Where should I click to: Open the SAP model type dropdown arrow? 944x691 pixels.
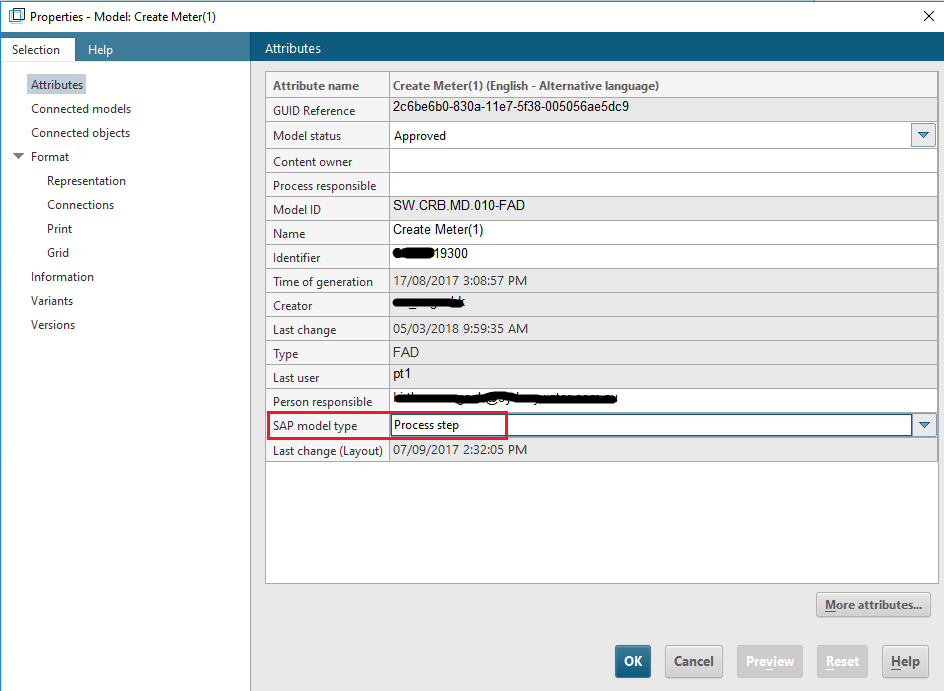[924, 426]
